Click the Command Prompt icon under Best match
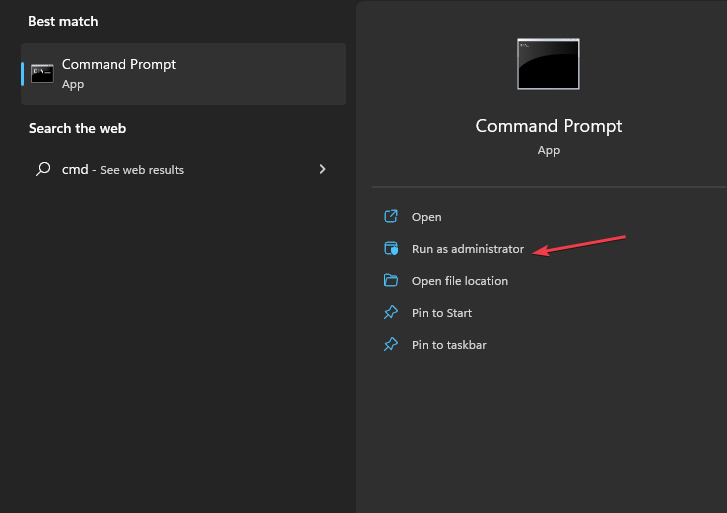 click(x=42, y=73)
